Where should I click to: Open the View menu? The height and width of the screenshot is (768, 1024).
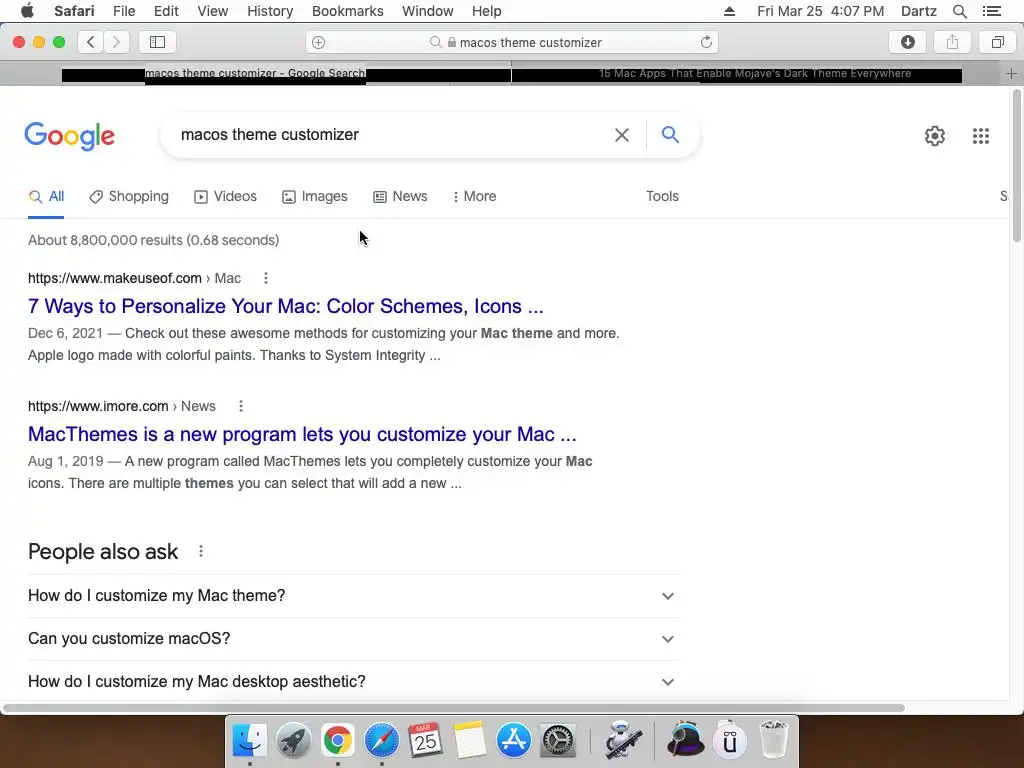[212, 11]
